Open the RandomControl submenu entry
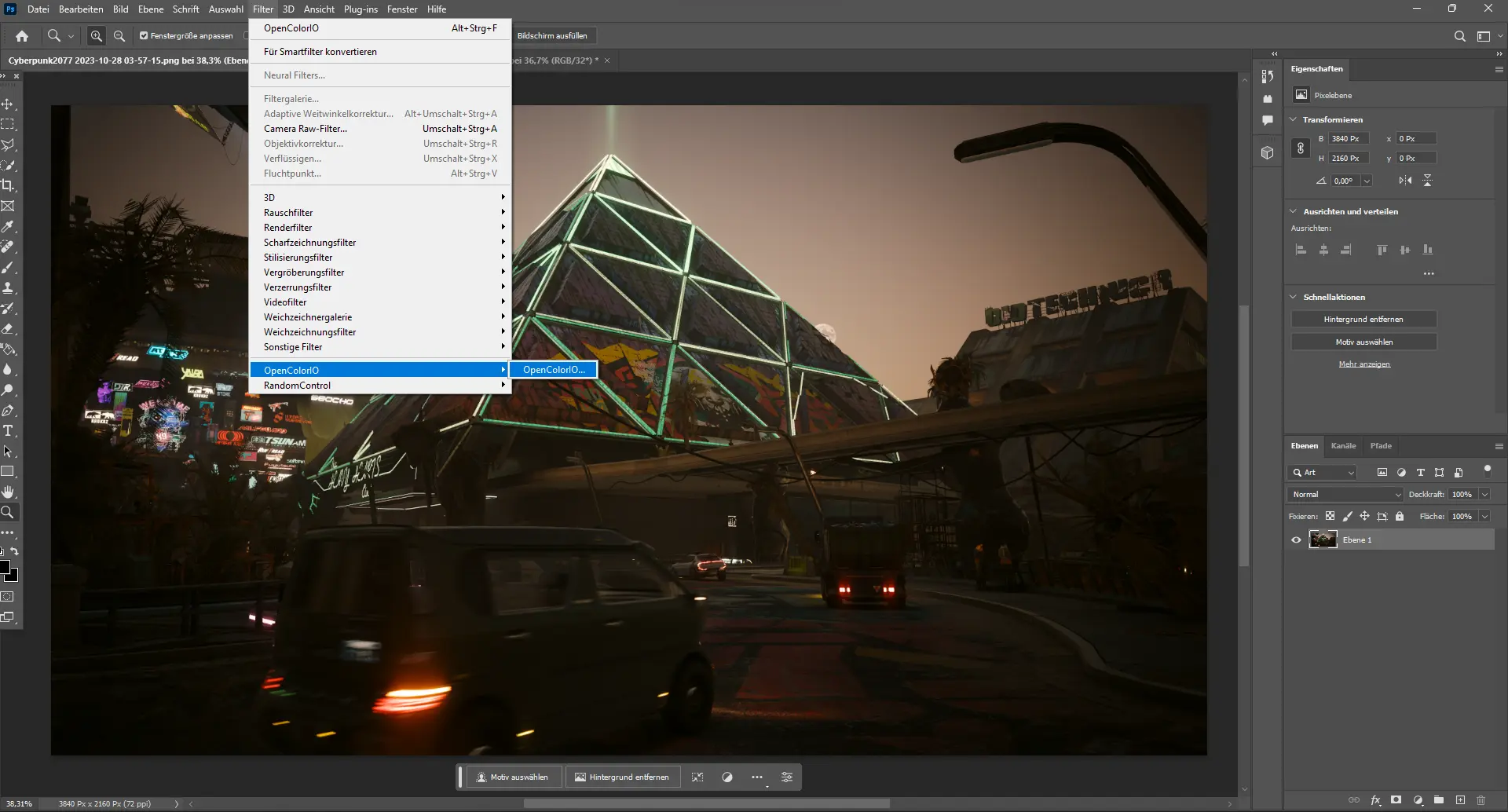 tap(381, 386)
